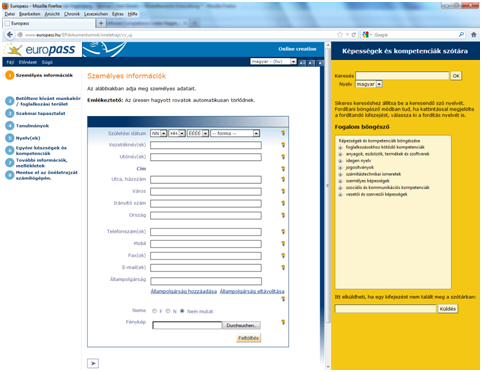
Task: Go to Szakmai tapasztalat step
Action: pyautogui.click(x=40, y=114)
